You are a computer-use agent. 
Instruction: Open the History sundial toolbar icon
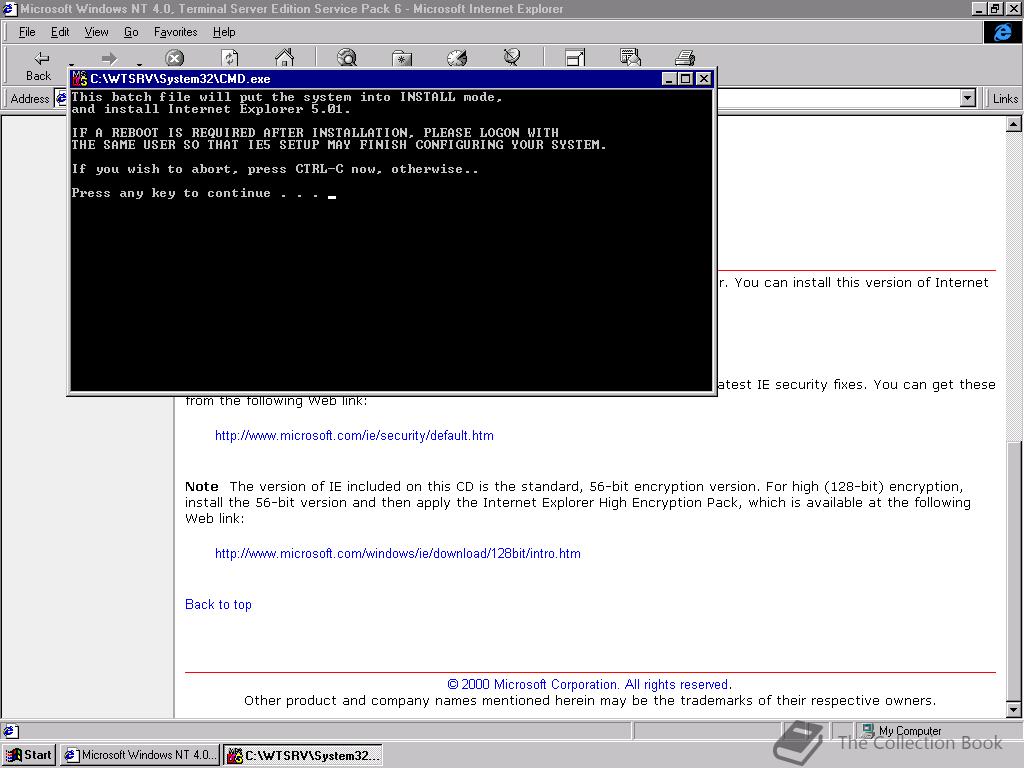457,58
